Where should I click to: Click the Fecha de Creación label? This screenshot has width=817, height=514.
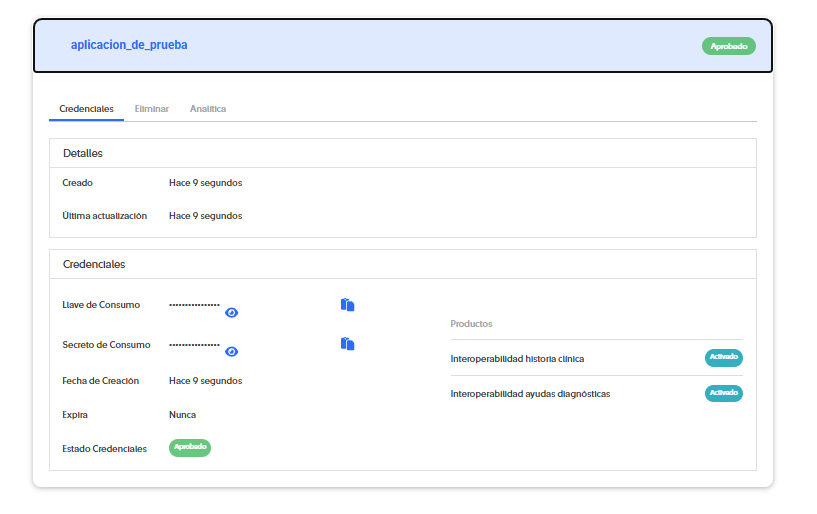point(101,381)
